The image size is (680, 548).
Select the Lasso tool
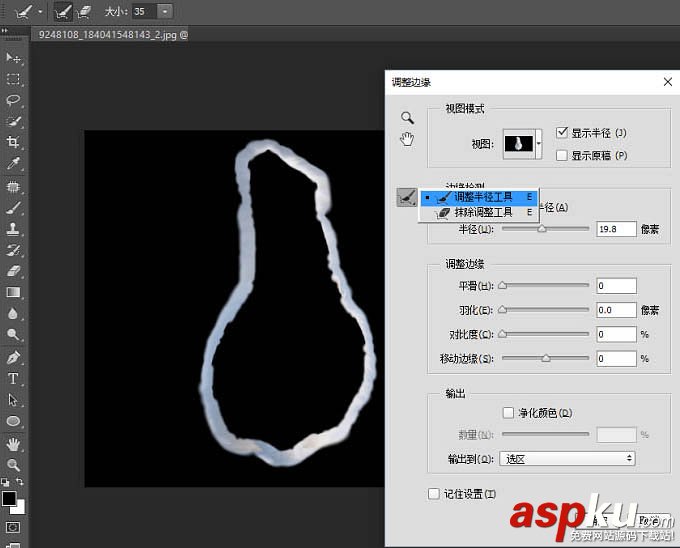tap(13, 100)
